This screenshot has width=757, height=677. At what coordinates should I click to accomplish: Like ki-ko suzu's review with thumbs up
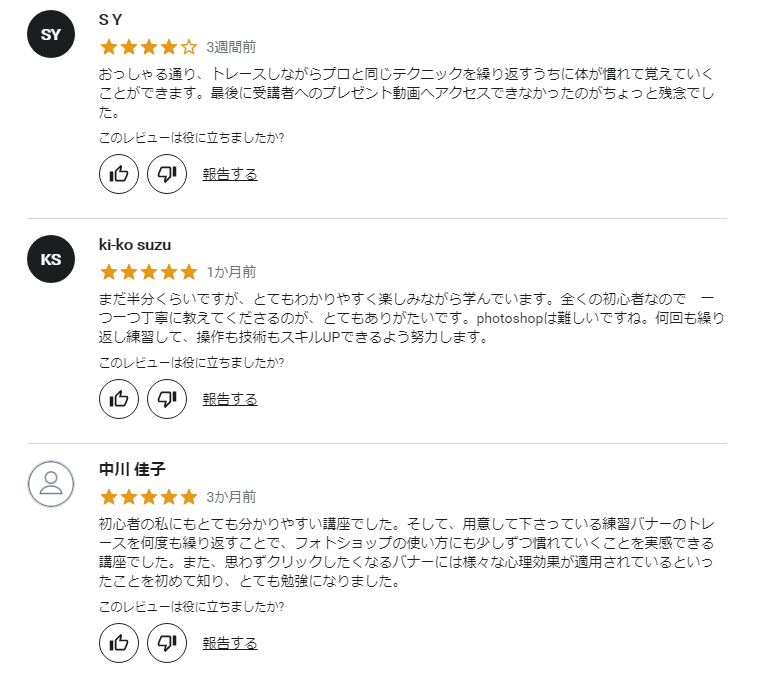(119, 399)
